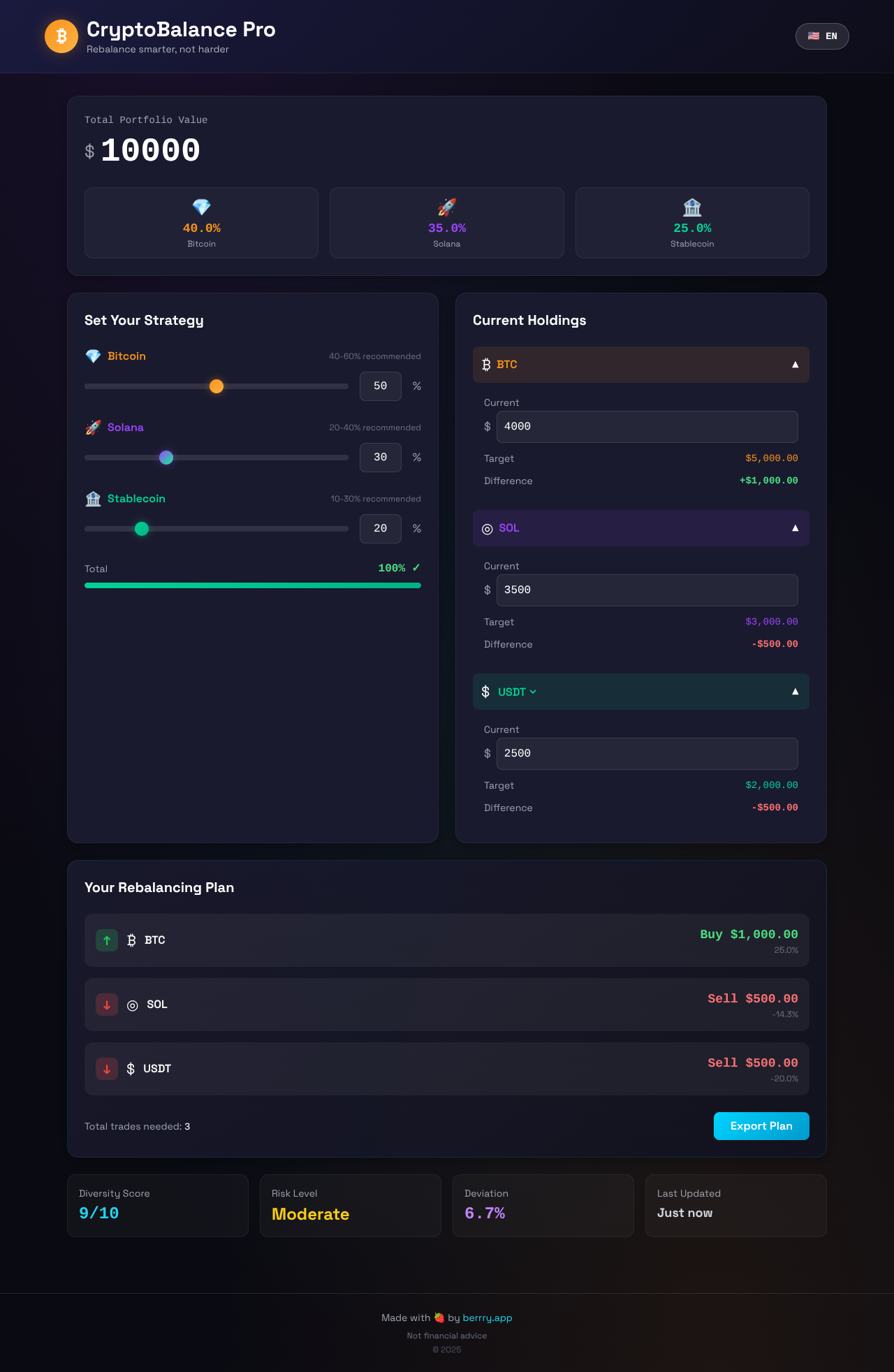Screen dimensions: 894x1372
Task: Click the orange Bitcoin logo in header
Action: (61, 36)
